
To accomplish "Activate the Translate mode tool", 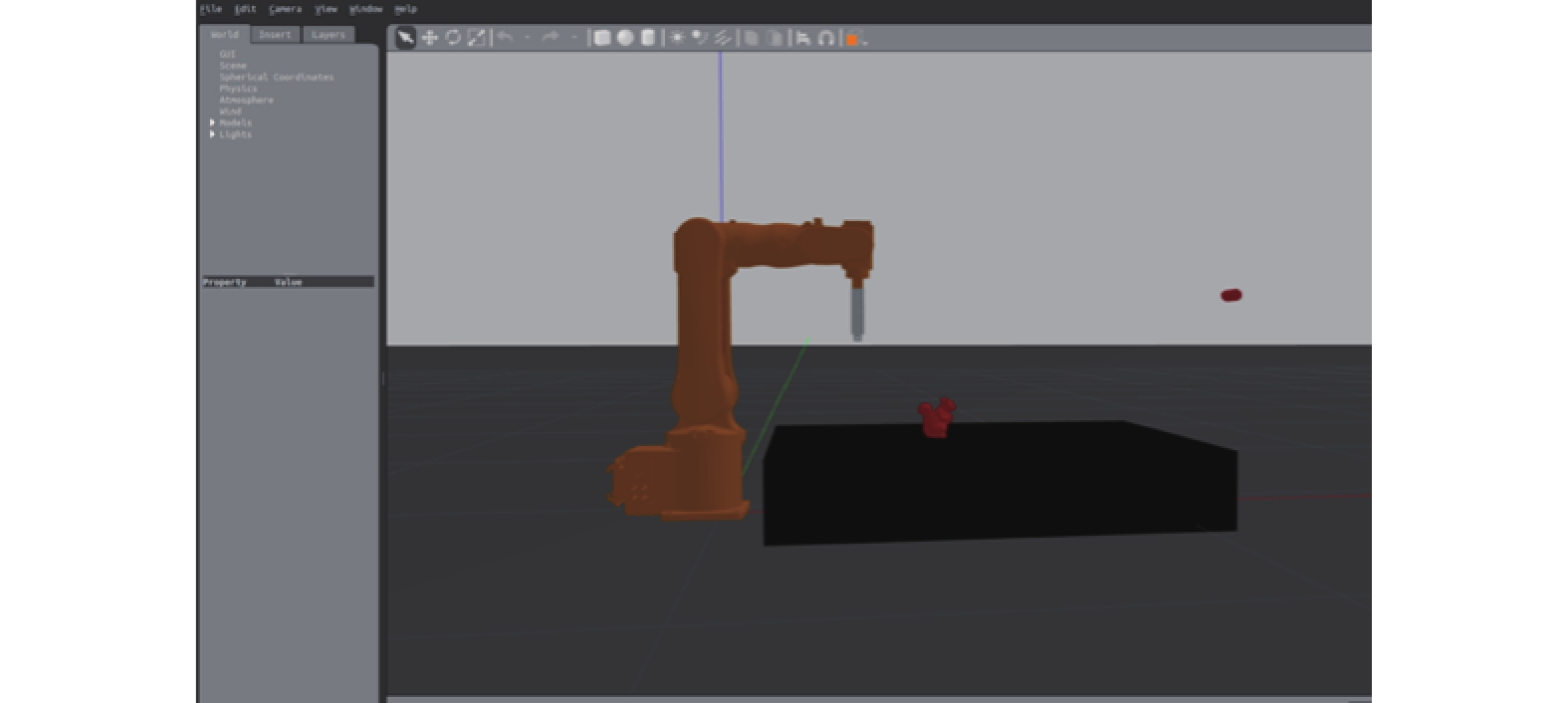I will click(x=429, y=38).
